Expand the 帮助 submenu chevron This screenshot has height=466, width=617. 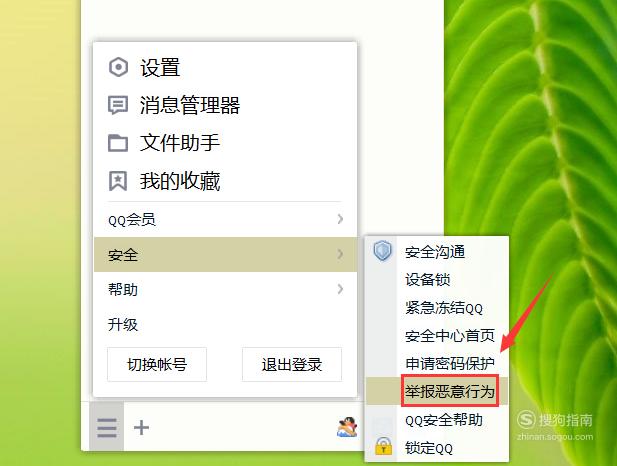[340, 289]
